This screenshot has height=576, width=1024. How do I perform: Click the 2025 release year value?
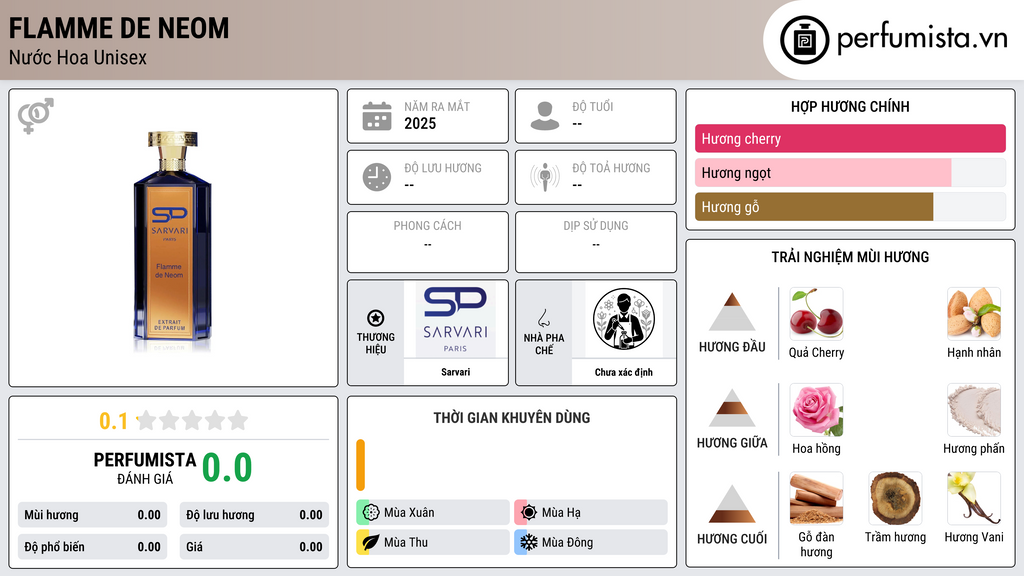[420, 123]
